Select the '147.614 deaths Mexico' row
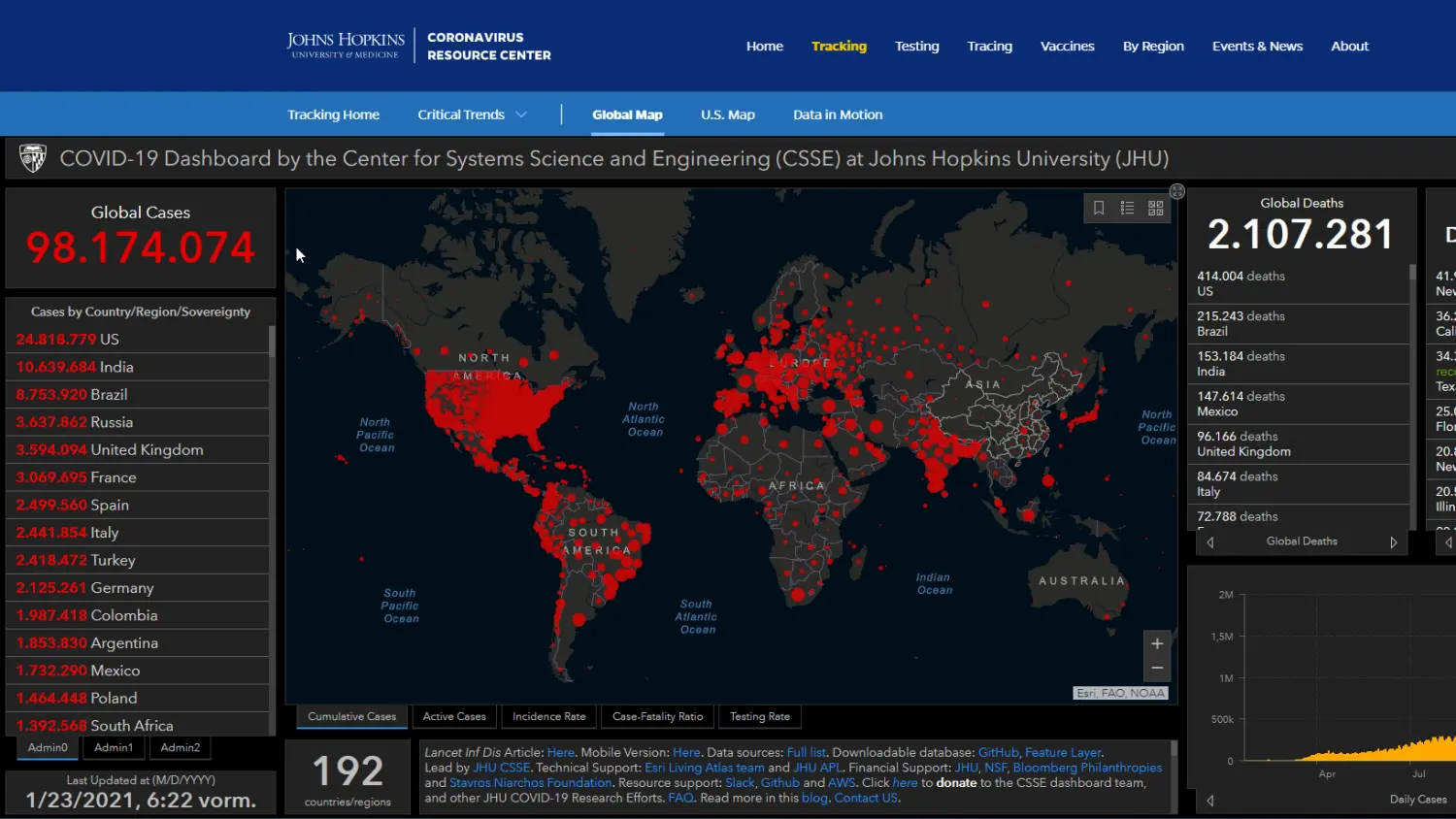1456x819 pixels. (x=1299, y=404)
